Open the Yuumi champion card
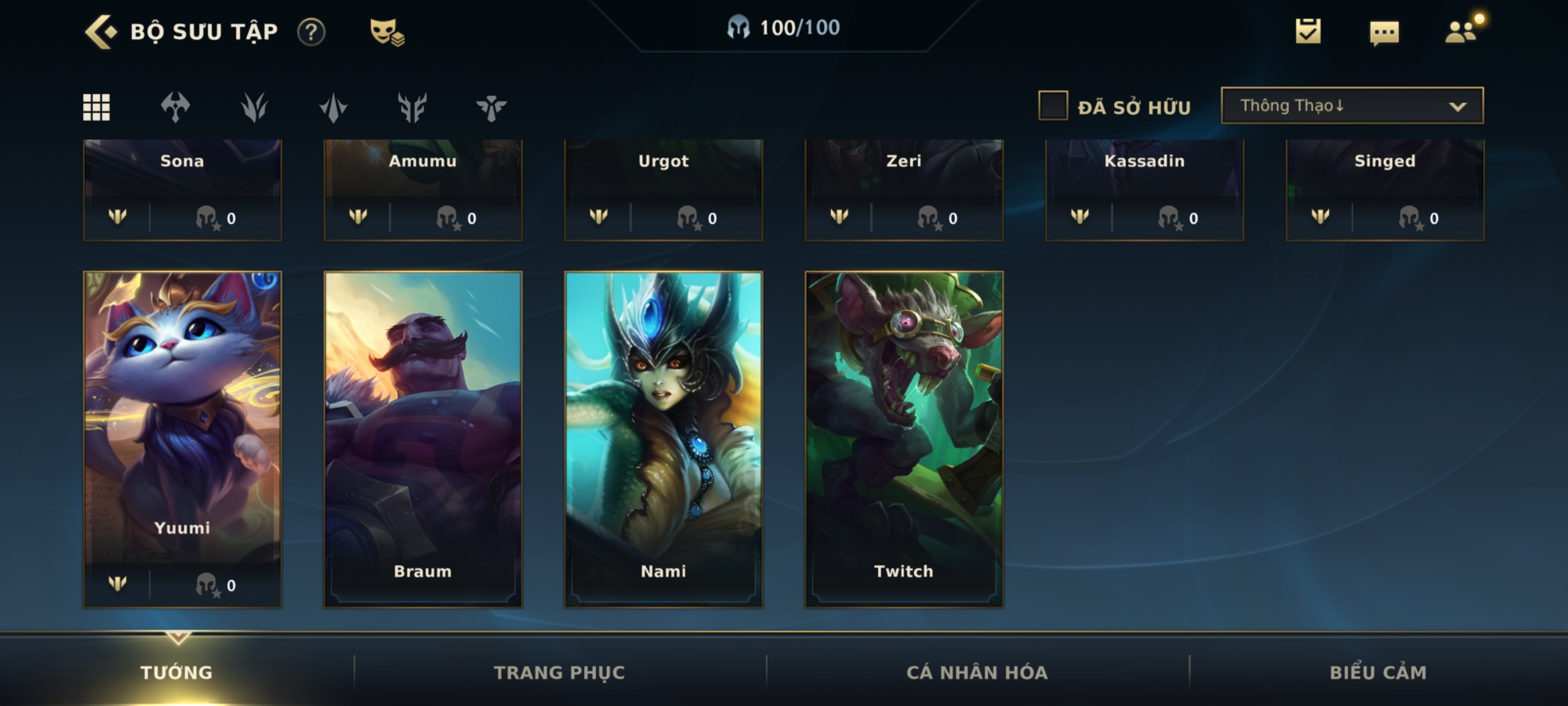 click(x=182, y=439)
